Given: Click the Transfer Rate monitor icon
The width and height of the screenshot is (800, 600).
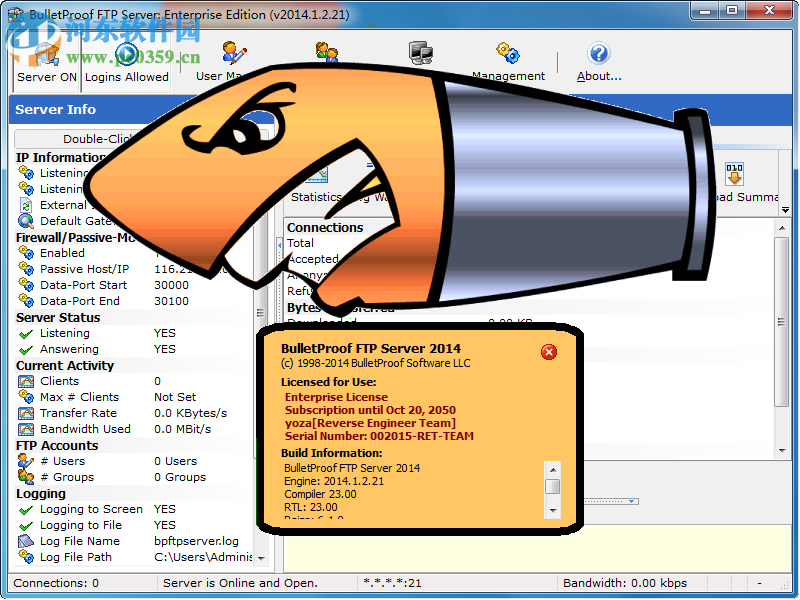Looking at the screenshot, I should [x=25, y=413].
